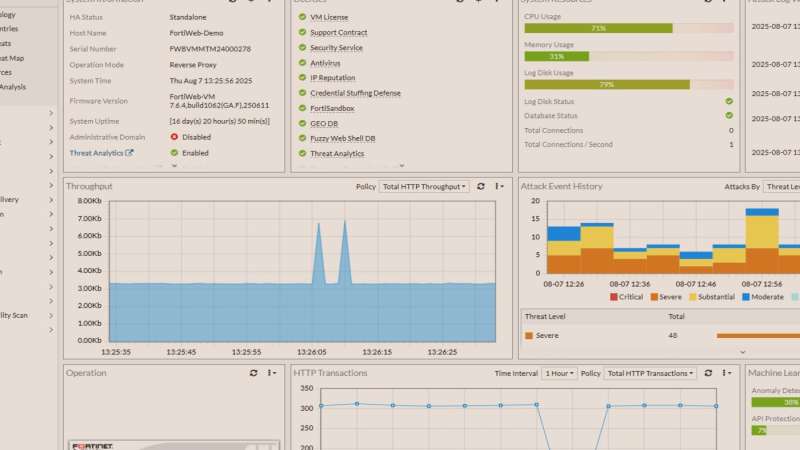Click the Security Service status check icon
800x450 pixels.
click(x=302, y=47)
